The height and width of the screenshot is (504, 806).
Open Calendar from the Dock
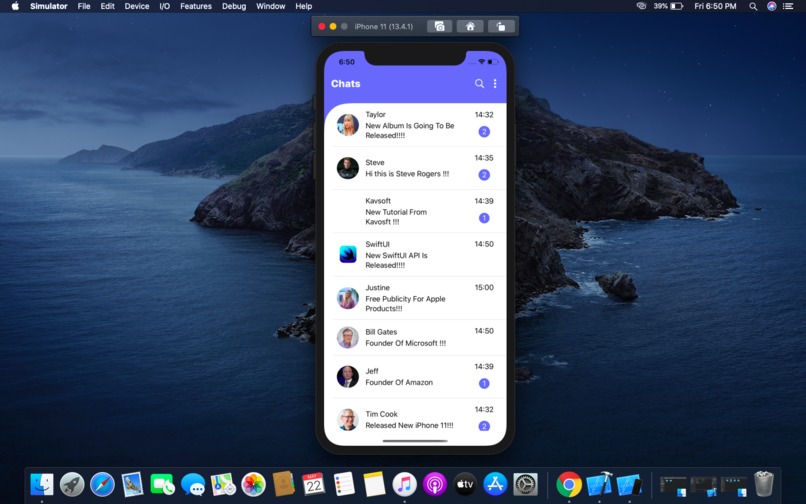[314, 484]
